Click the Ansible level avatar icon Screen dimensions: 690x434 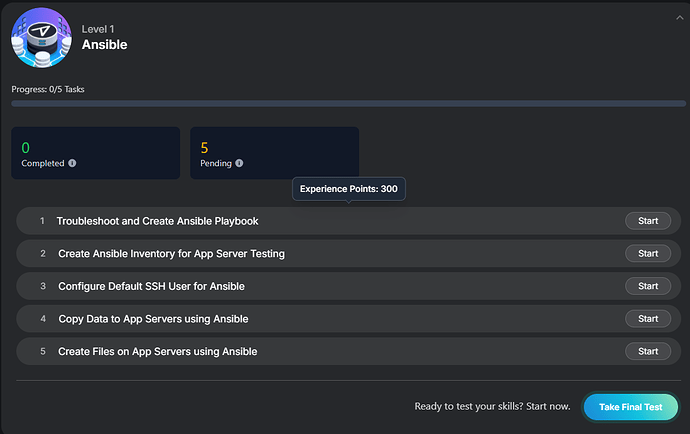click(41, 38)
